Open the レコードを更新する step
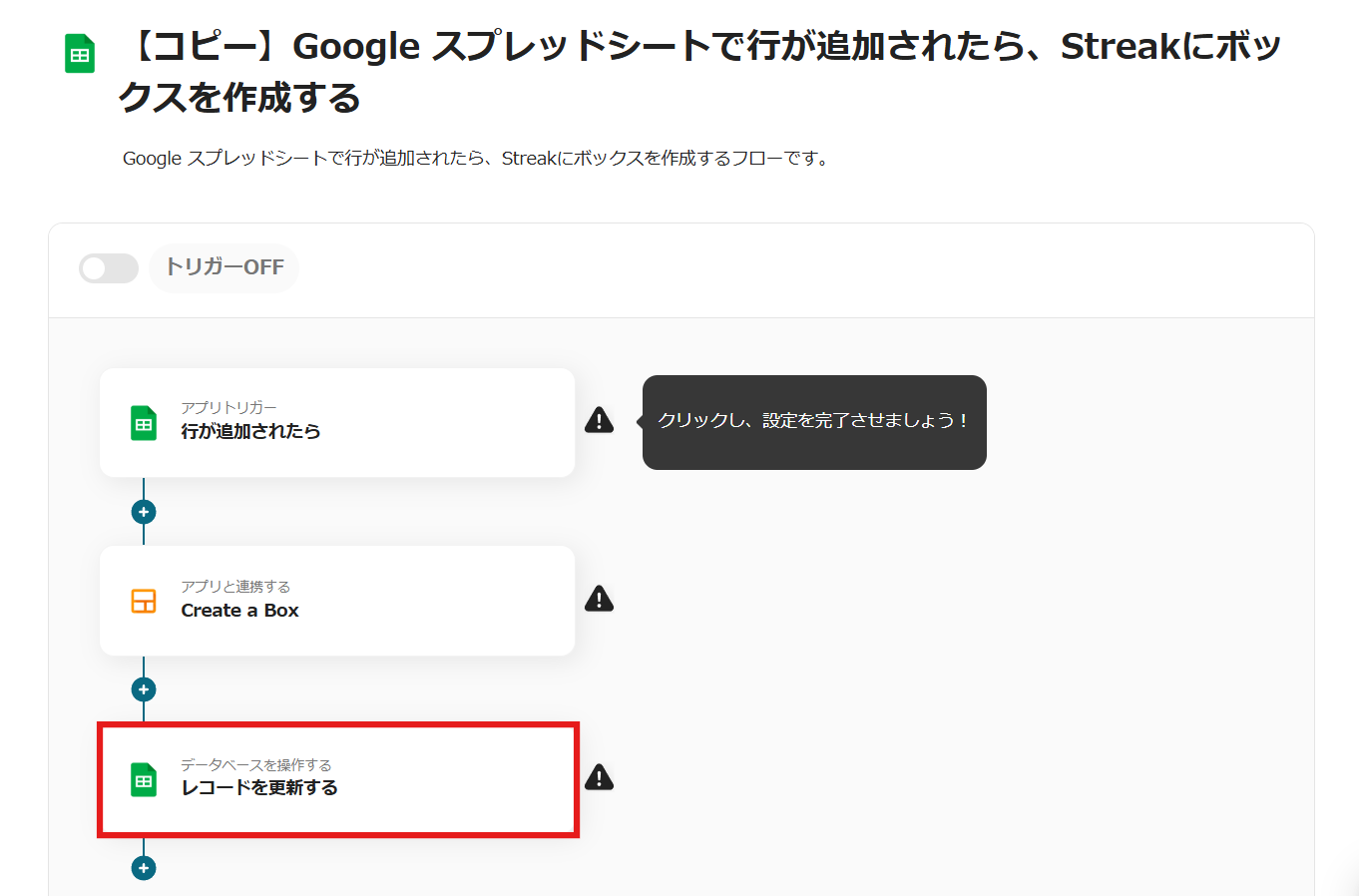Screen dimensions: 1359x896 pyautogui.click(x=338, y=779)
